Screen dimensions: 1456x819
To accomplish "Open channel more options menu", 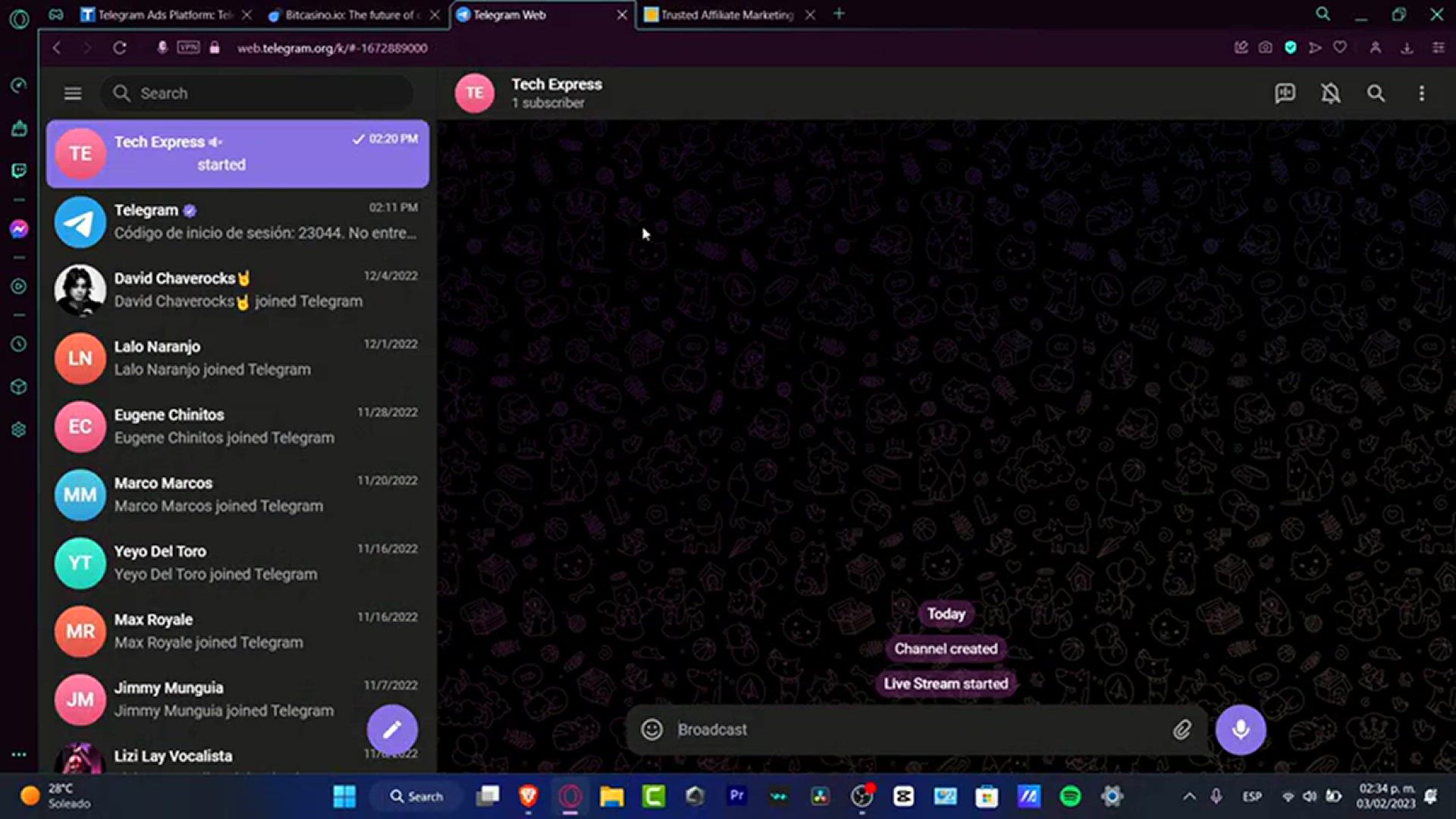I will tap(1421, 93).
